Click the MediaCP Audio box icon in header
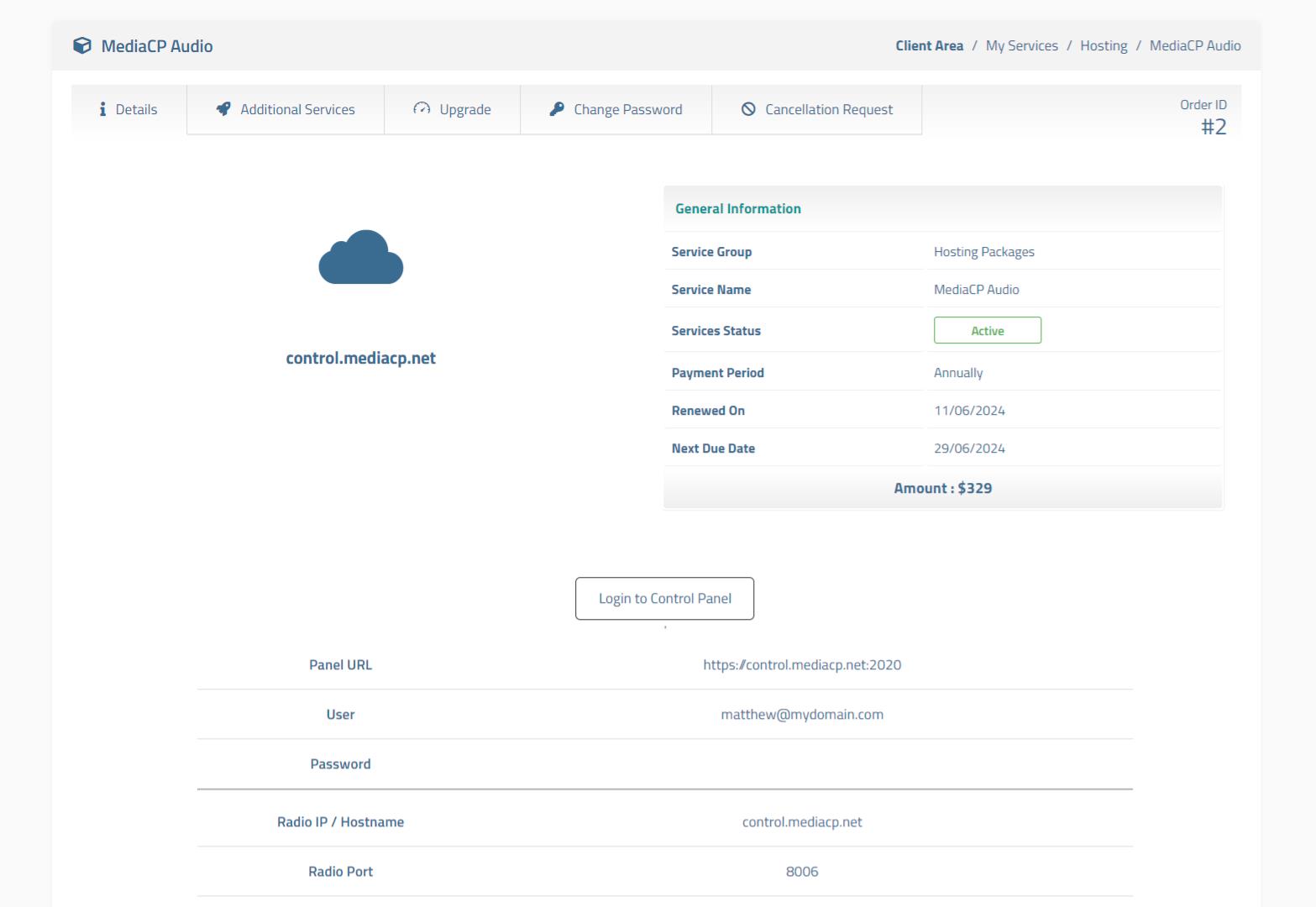Viewport: 1316px width, 907px height. (82, 45)
